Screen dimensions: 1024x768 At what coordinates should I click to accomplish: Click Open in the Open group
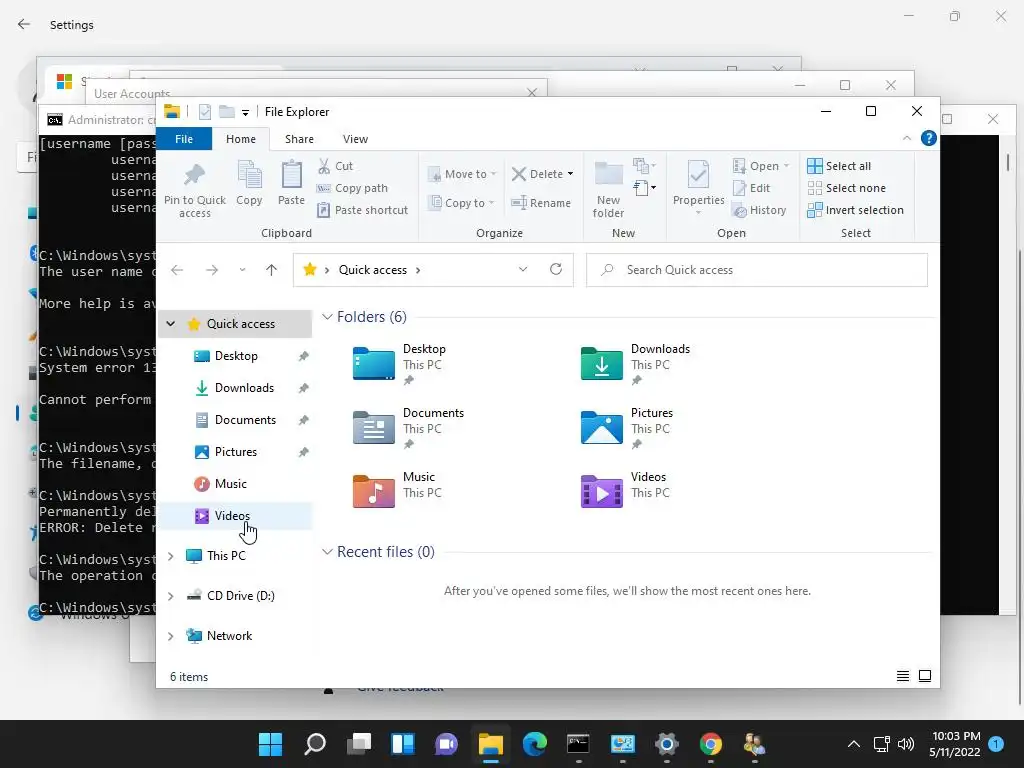760,166
